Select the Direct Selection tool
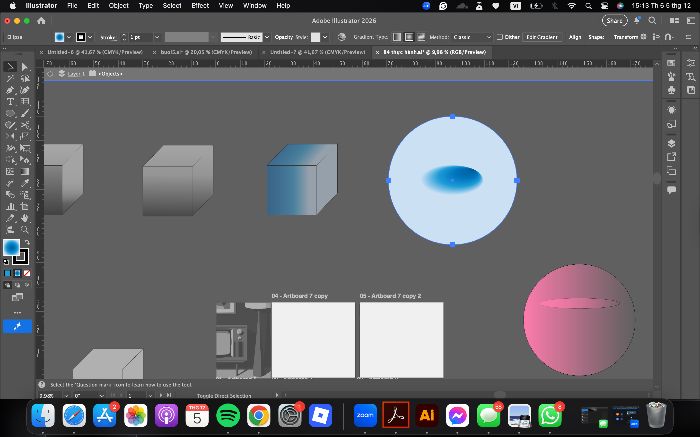 pyautogui.click(x=25, y=67)
